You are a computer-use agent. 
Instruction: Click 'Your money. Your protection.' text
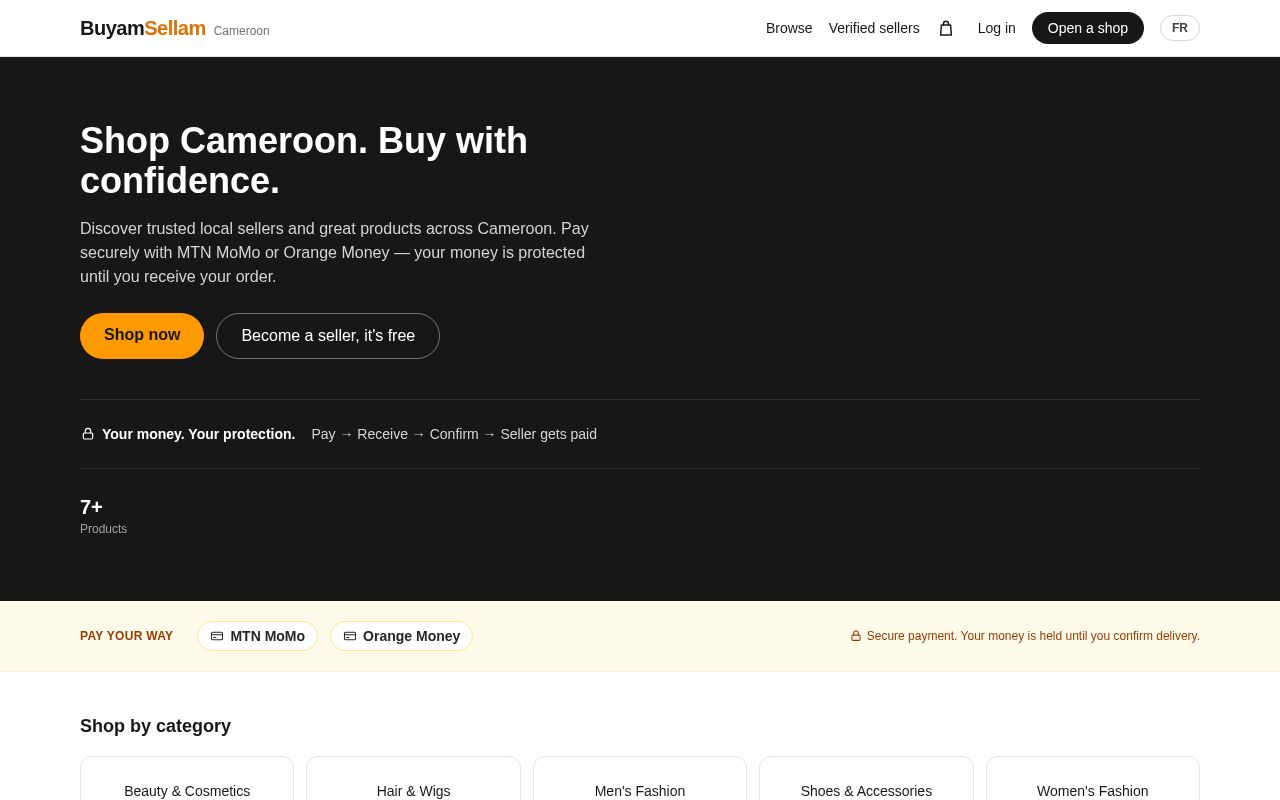point(198,434)
